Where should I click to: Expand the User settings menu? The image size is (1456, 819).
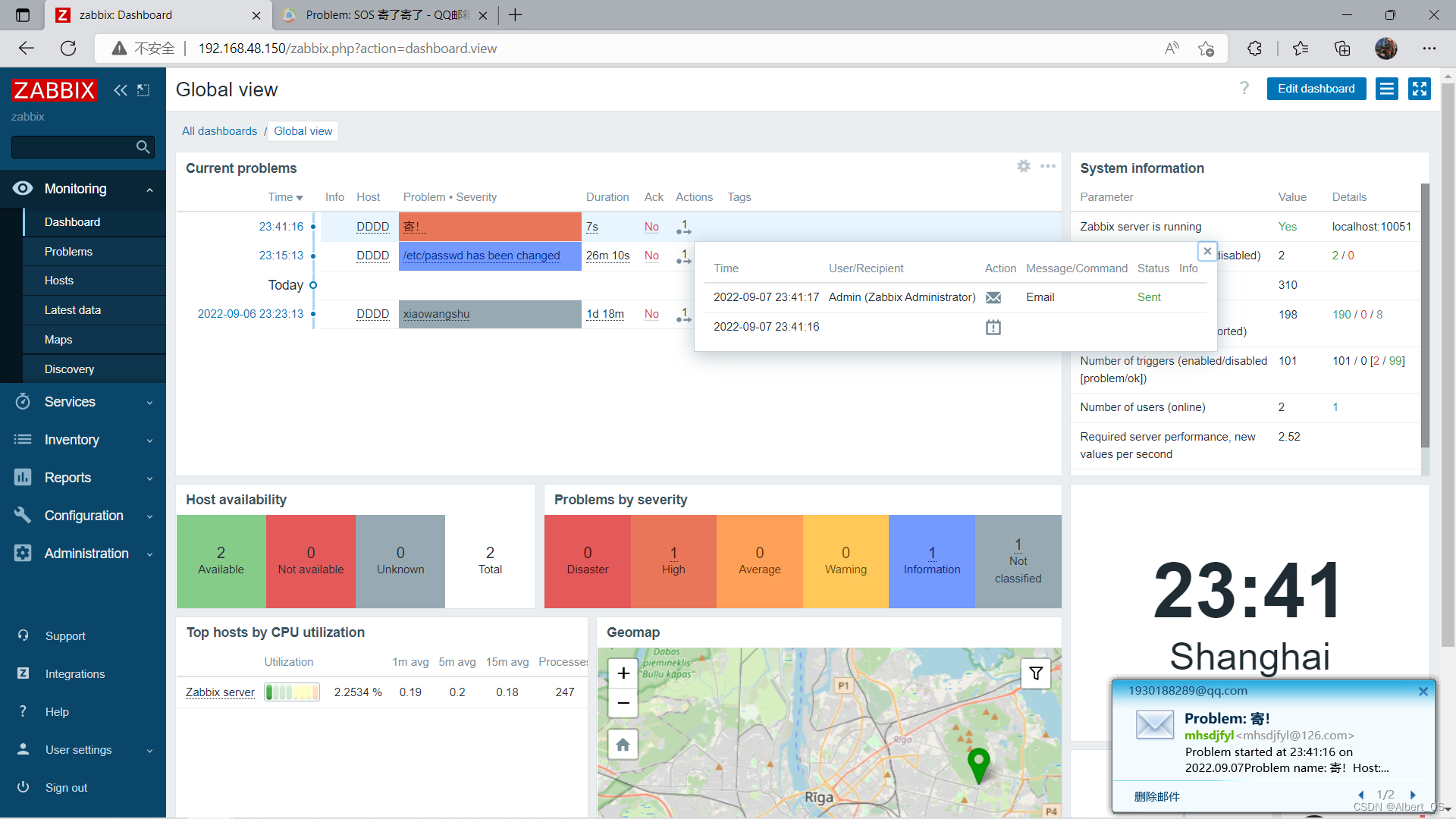click(83, 750)
